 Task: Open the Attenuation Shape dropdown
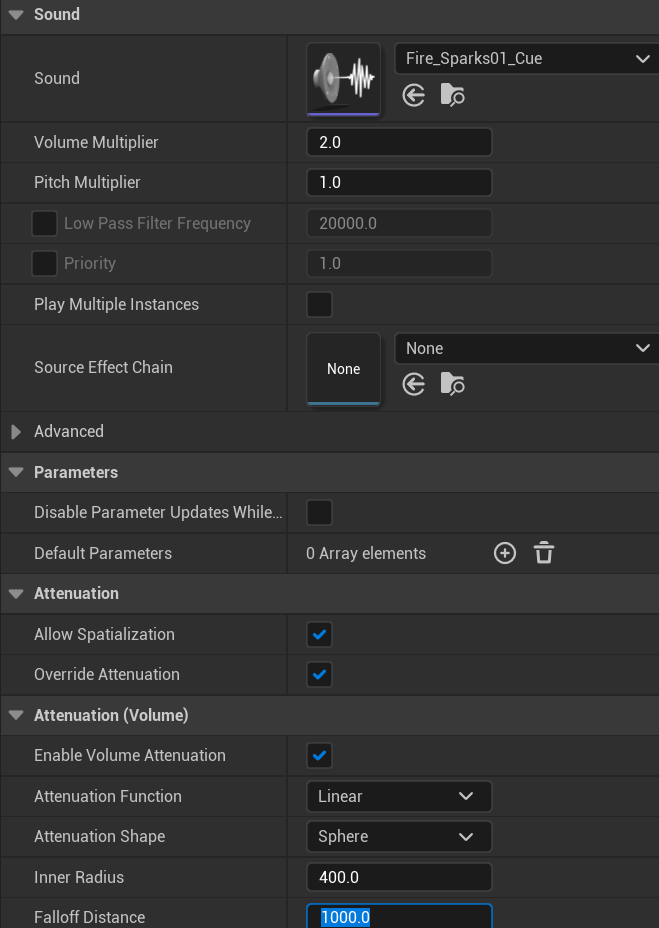pyautogui.click(x=398, y=836)
